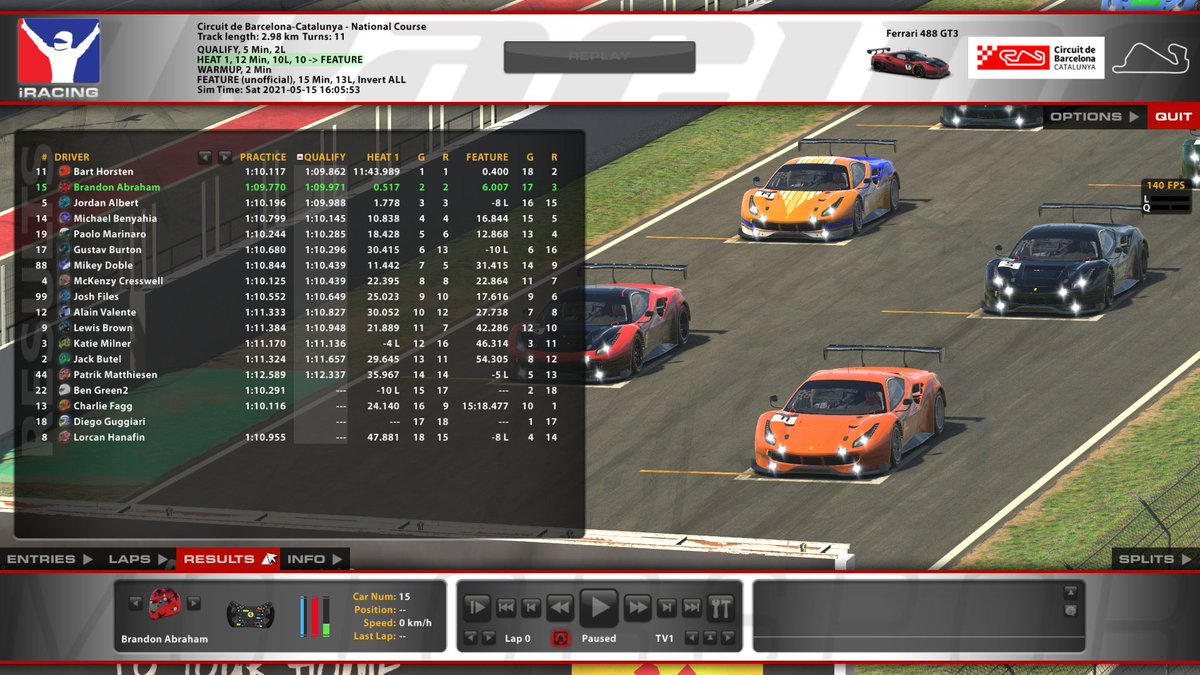1200x675 pixels.
Task: Sort results by Feature column
Action: click(487, 157)
